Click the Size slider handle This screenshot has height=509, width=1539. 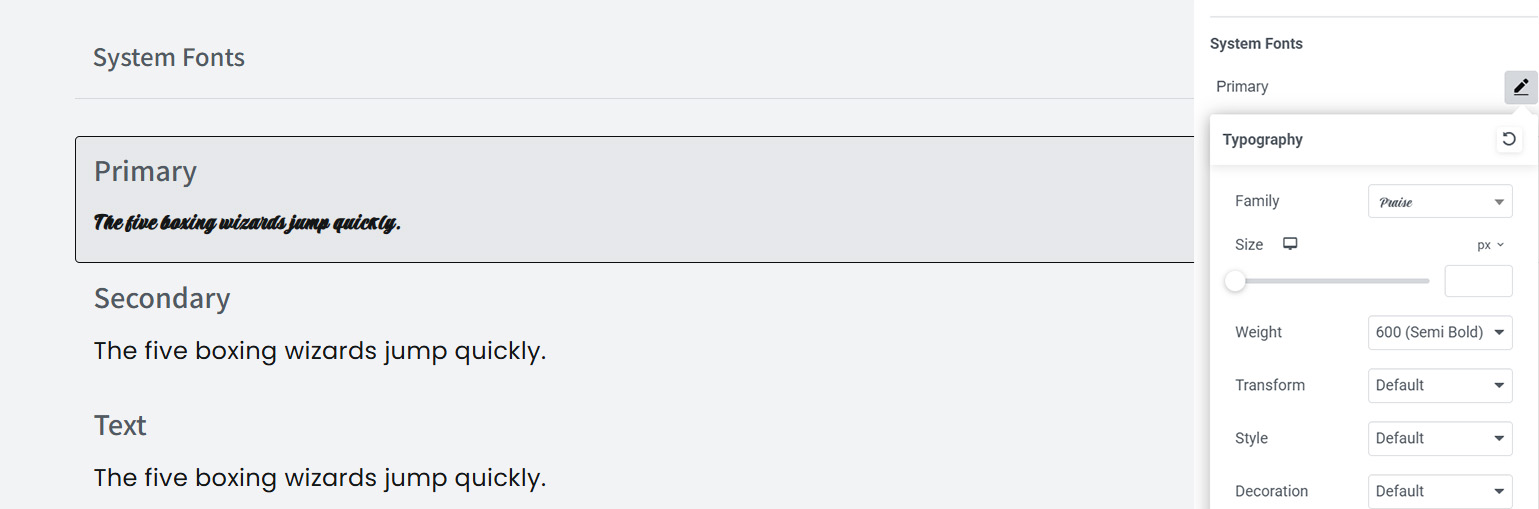click(x=1236, y=281)
